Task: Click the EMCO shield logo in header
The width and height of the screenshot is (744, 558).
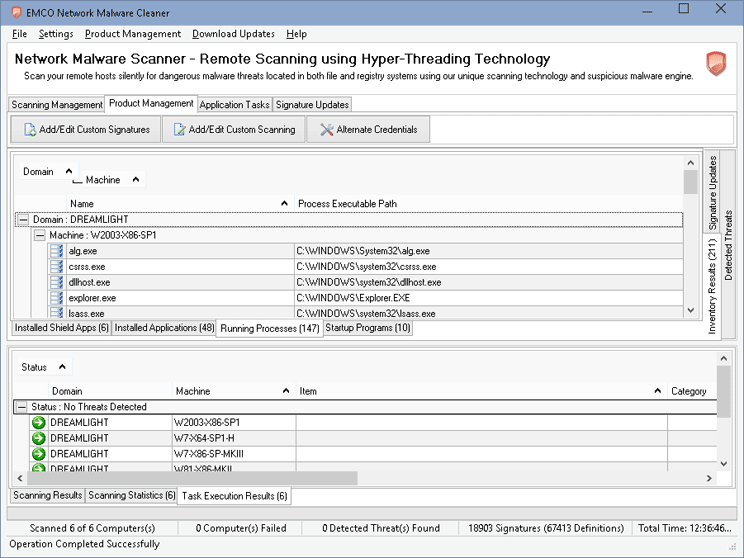Action: click(716, 64)
